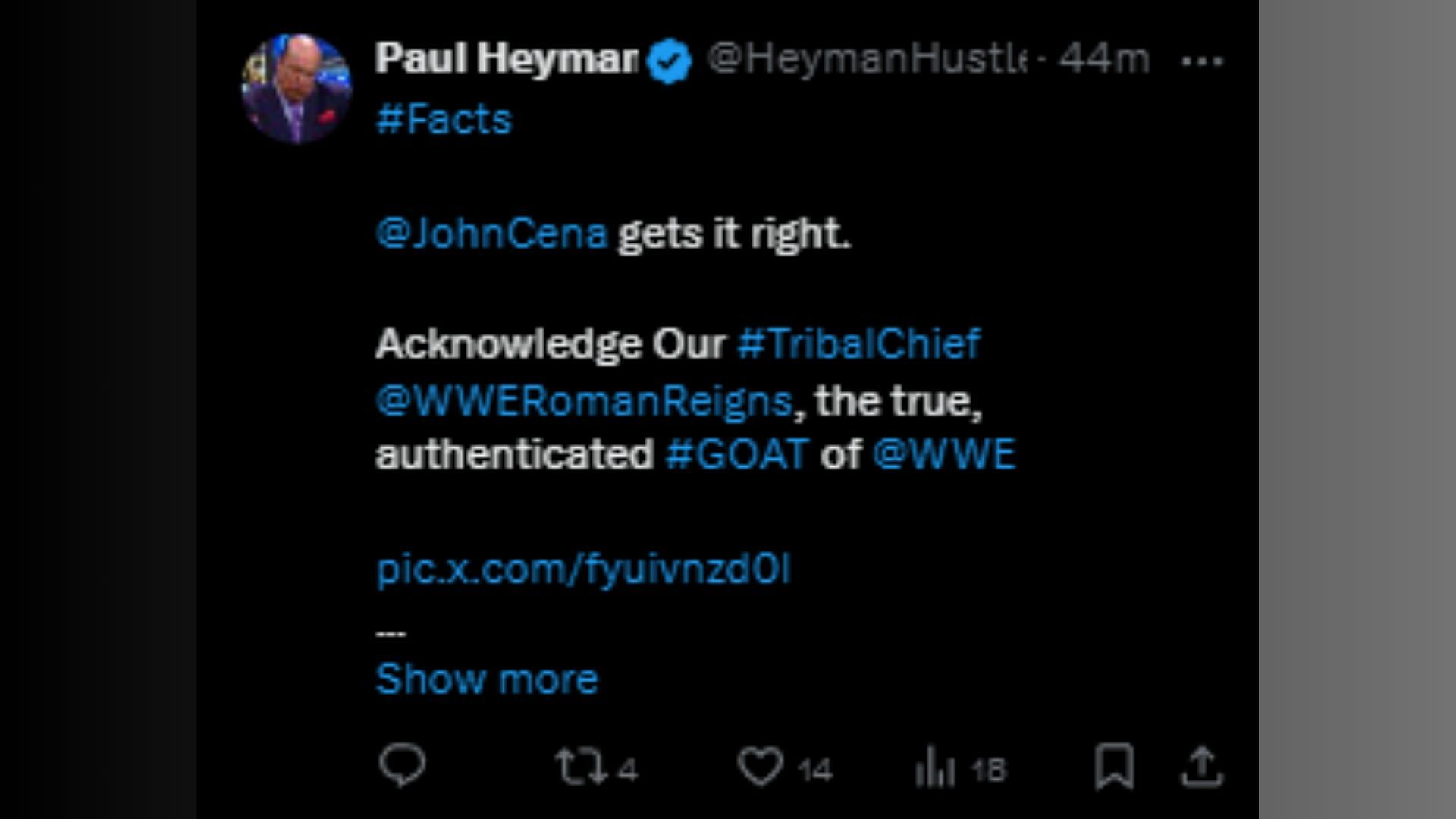This screenshot has height=819, width=1456.
Task: Open the #TribalChief hashtag
Action: click(x=858, y=344)
